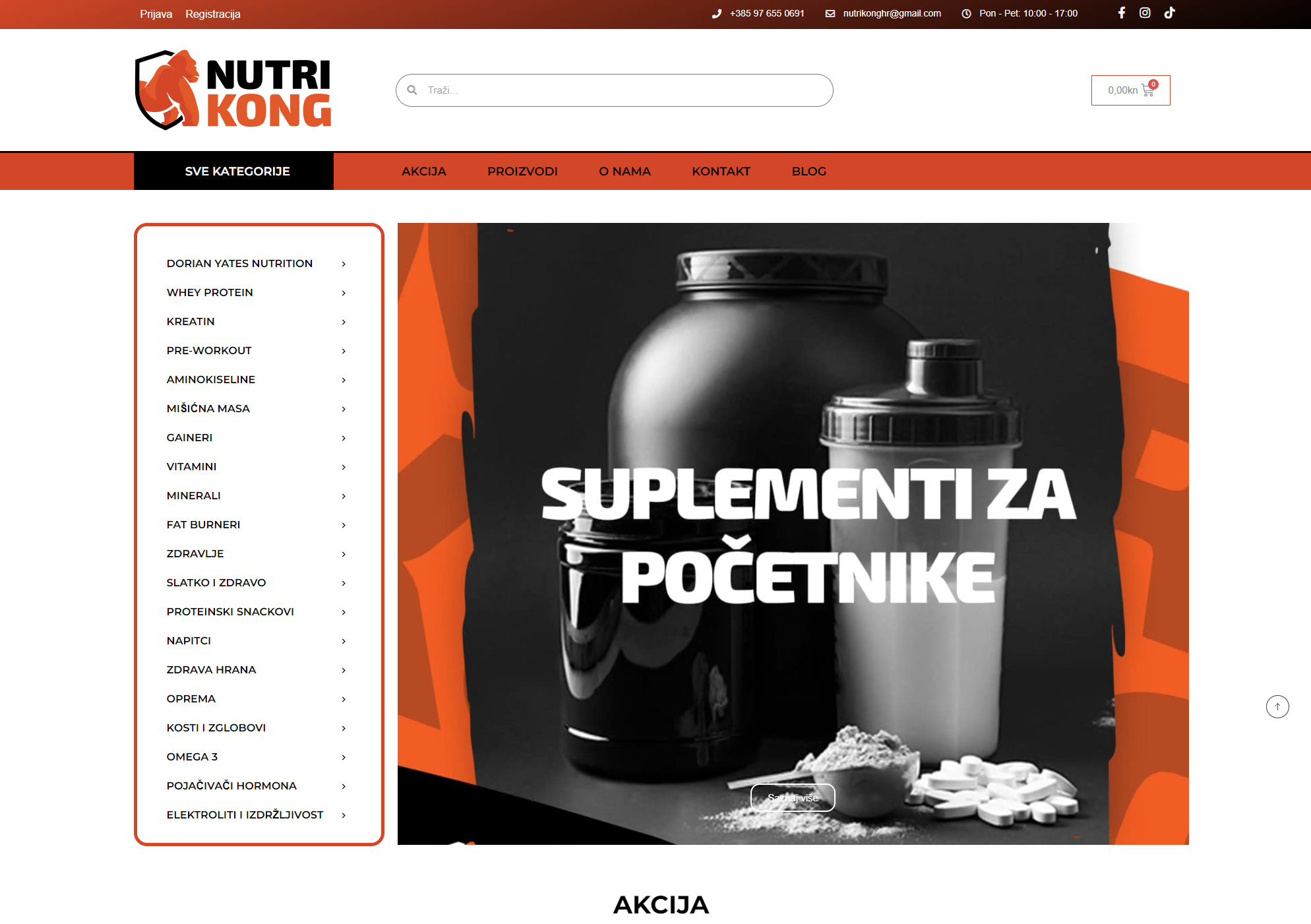The image size is (1311, 924).
Task: Go to the Blog menu item
Action: coord(808,171)
